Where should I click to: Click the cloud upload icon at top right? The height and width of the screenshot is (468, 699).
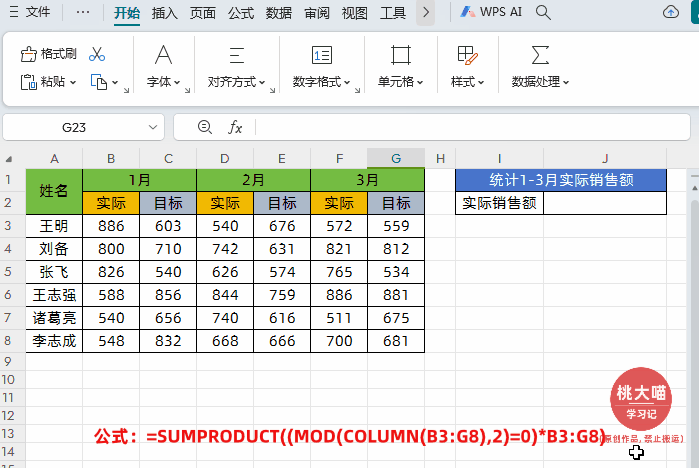pos(671,12)
